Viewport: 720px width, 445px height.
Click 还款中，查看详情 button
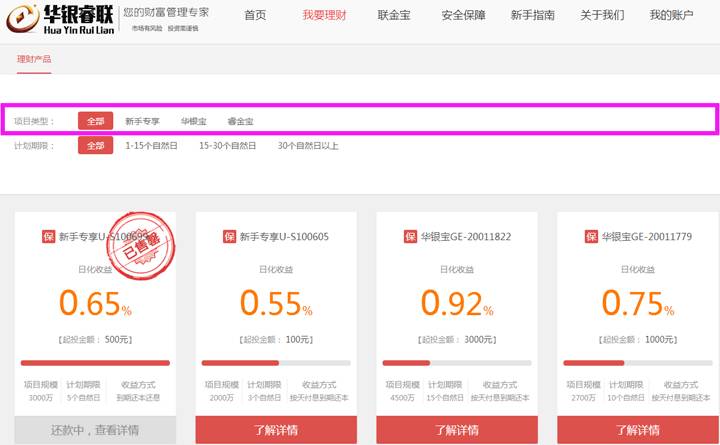pyautogui.click(x=95, y=430)
